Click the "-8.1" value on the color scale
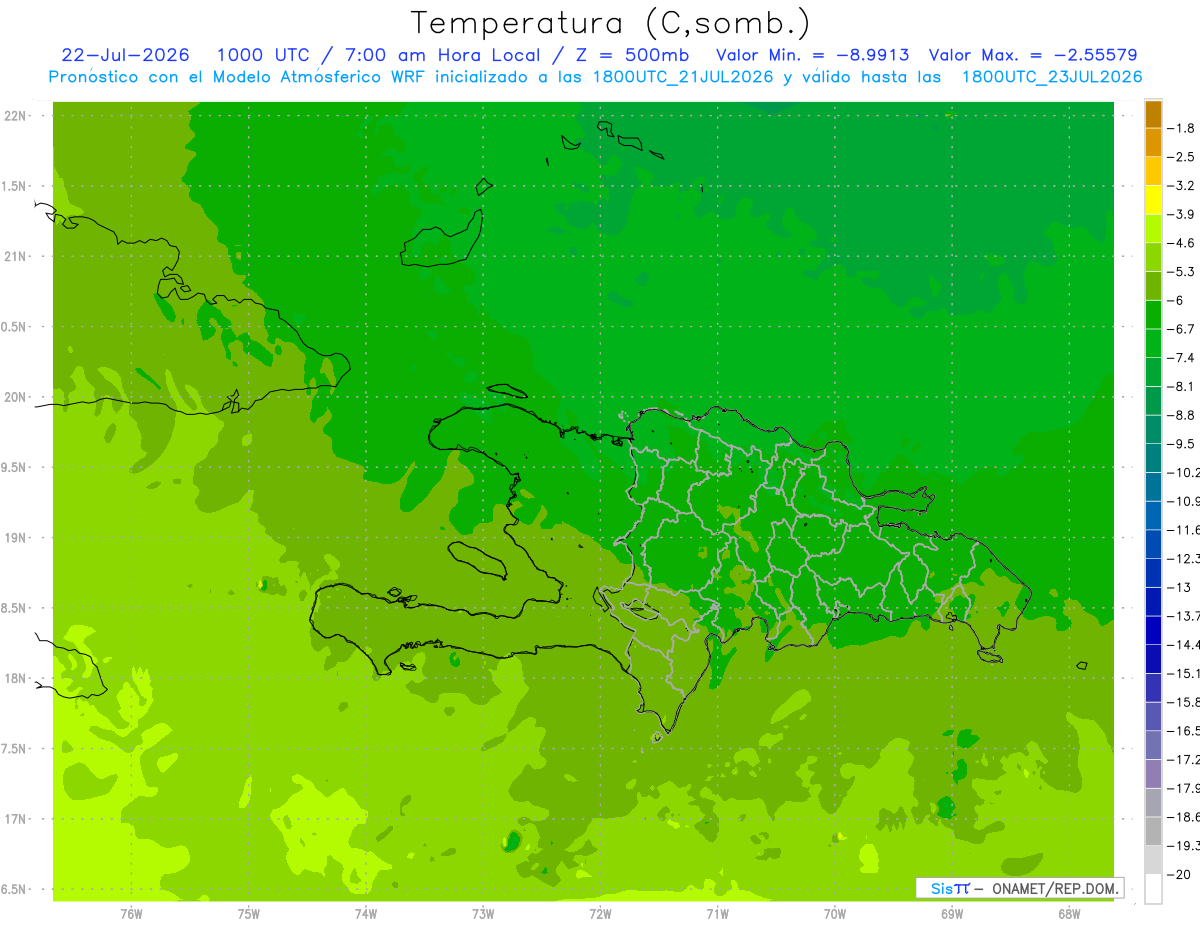The image size is (1200, 927). tap(1182, 386)
